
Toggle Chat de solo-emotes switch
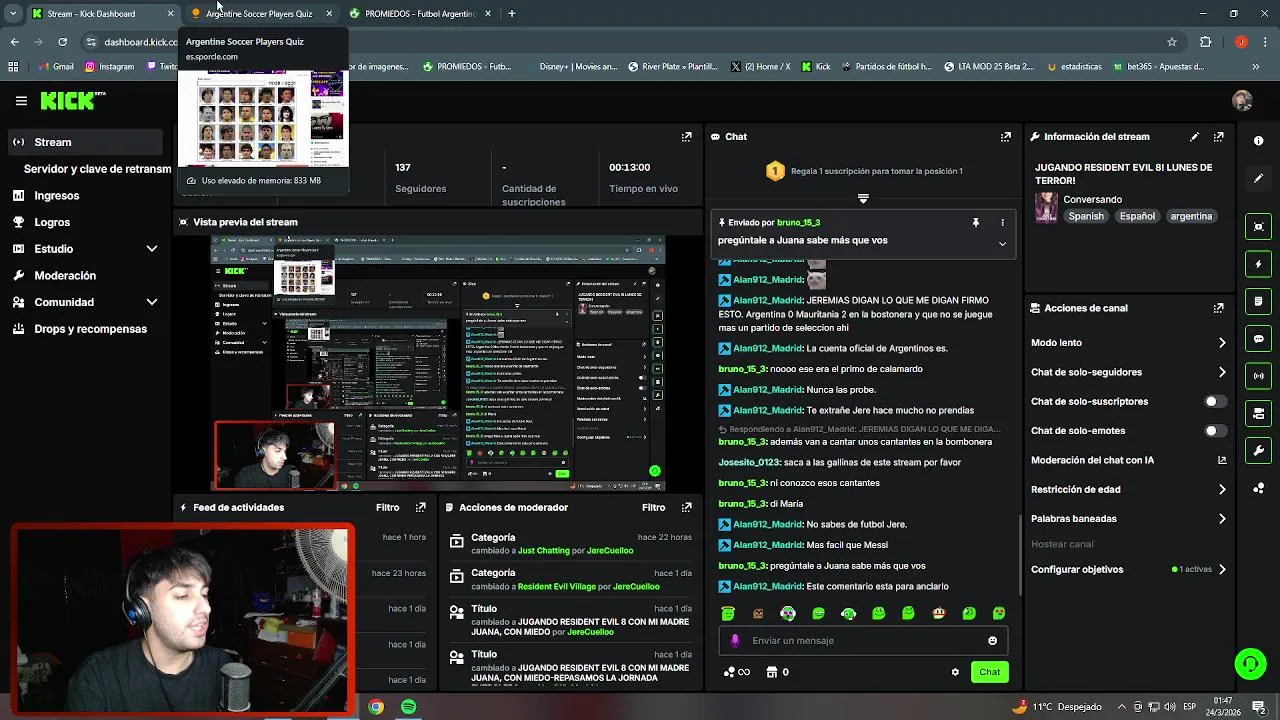point(1215,431)
